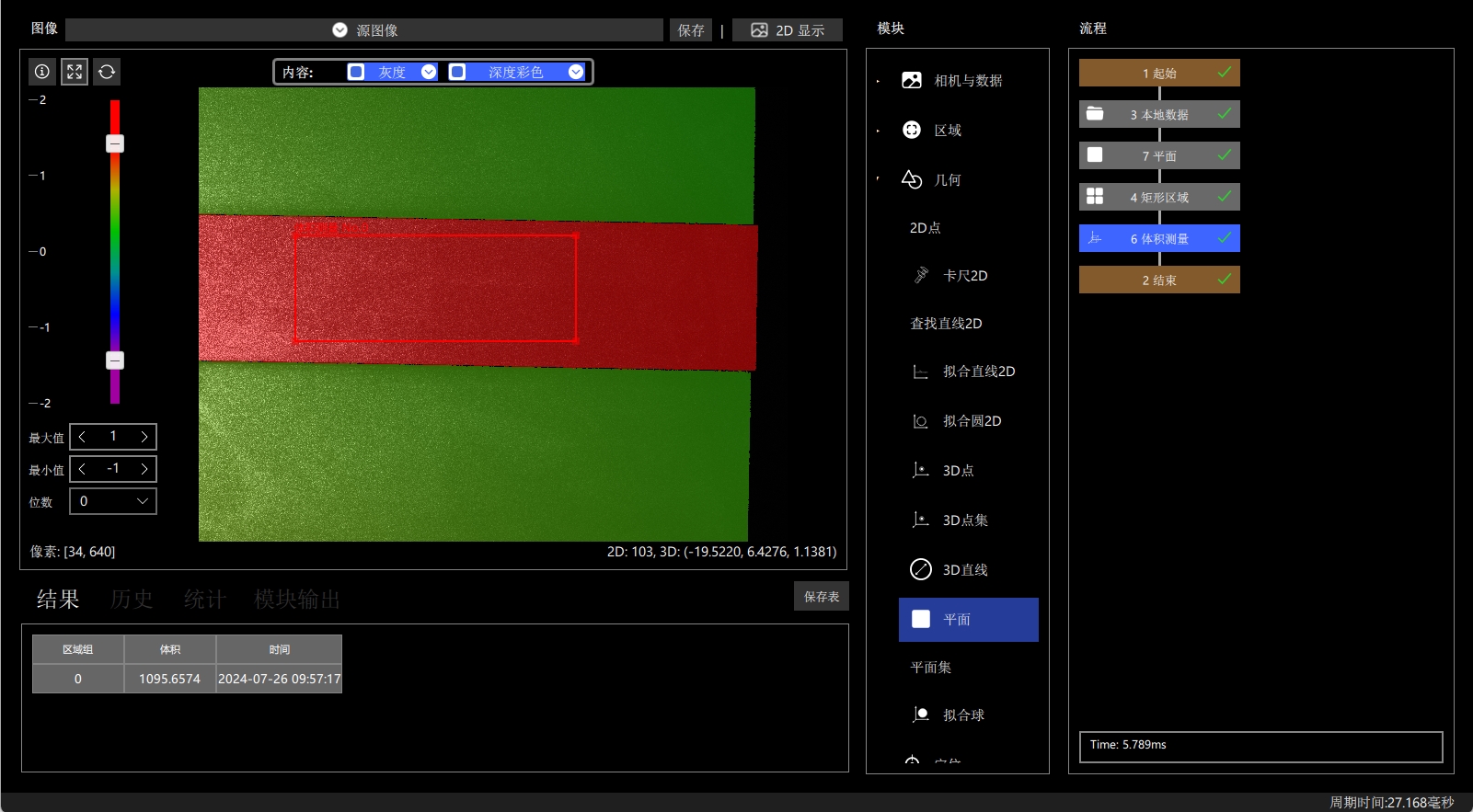Click the fit-to-view expand icon
The image size is (1473, 812).
point(75,72)
